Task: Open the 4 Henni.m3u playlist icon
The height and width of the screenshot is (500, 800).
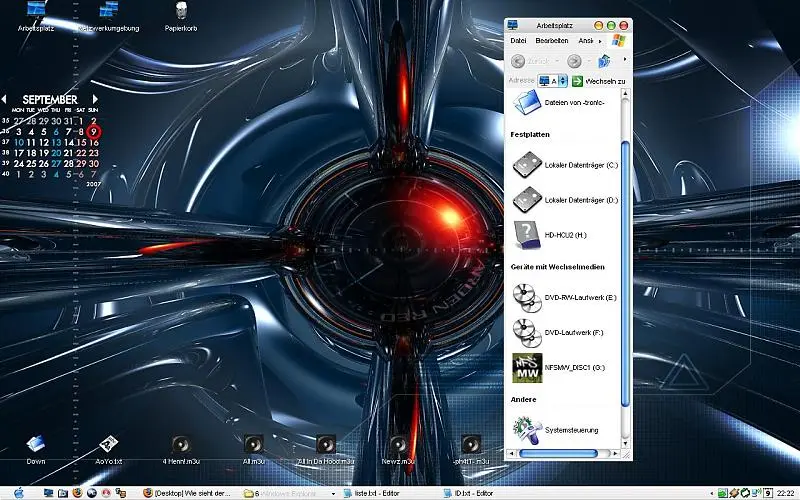Action: (180, 444)
